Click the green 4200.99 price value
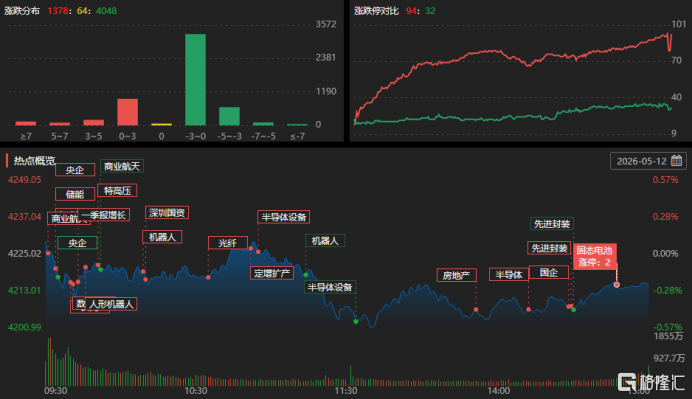This screenshot has width=692, height=399. pos(24,327)
